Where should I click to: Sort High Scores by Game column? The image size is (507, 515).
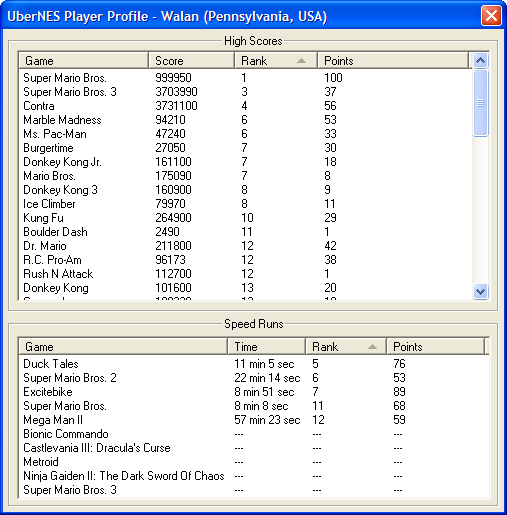tap(83, 61)
